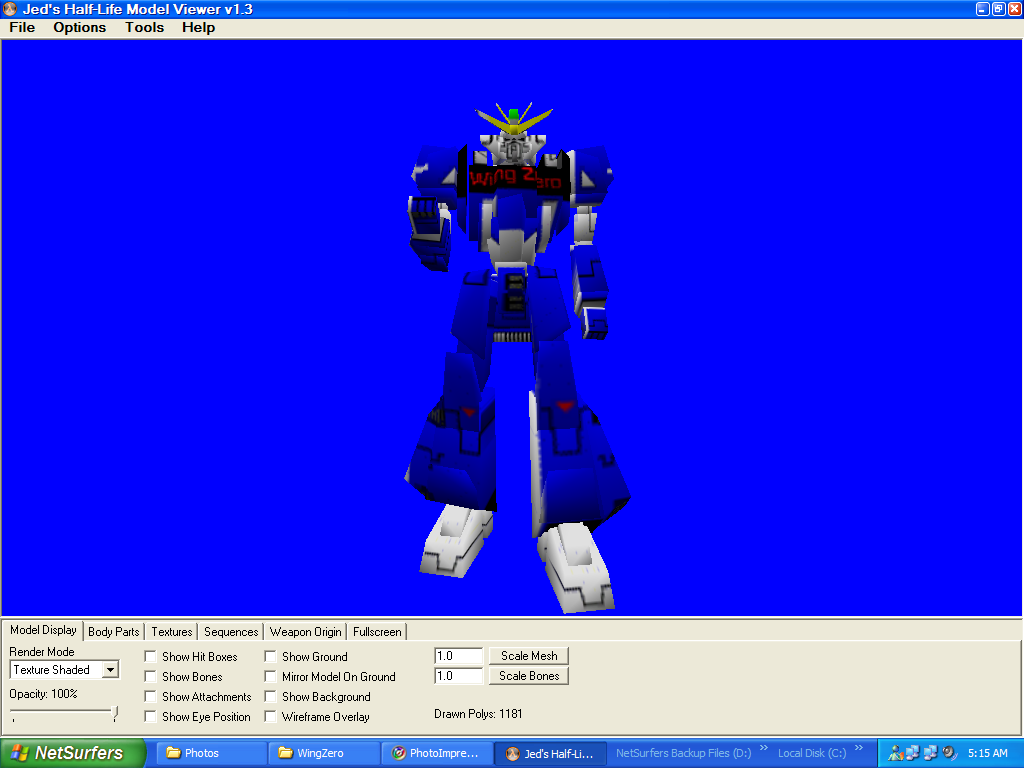Click the Texture Shaded combo box text
The height and width of the screenshot is (768, 1024).
(x=52, y=669)
